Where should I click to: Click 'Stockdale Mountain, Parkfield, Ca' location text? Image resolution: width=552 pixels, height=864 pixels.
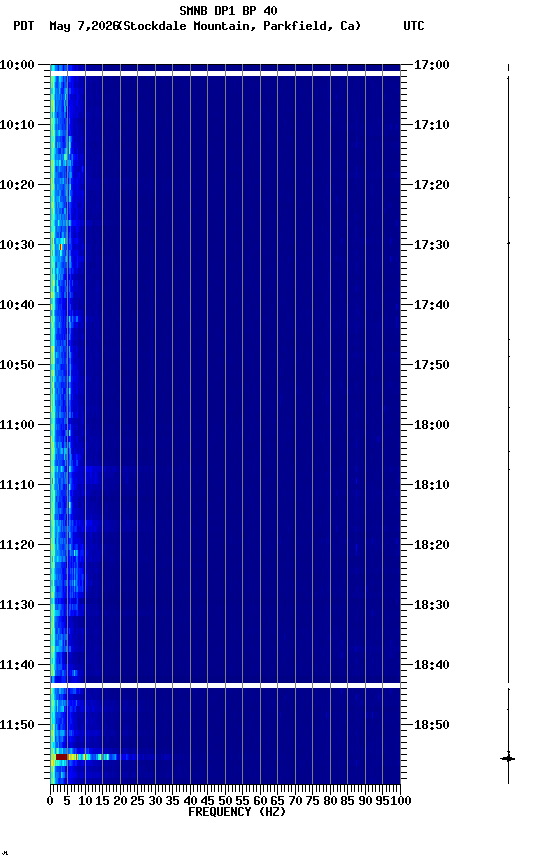[x=239, y=26]
